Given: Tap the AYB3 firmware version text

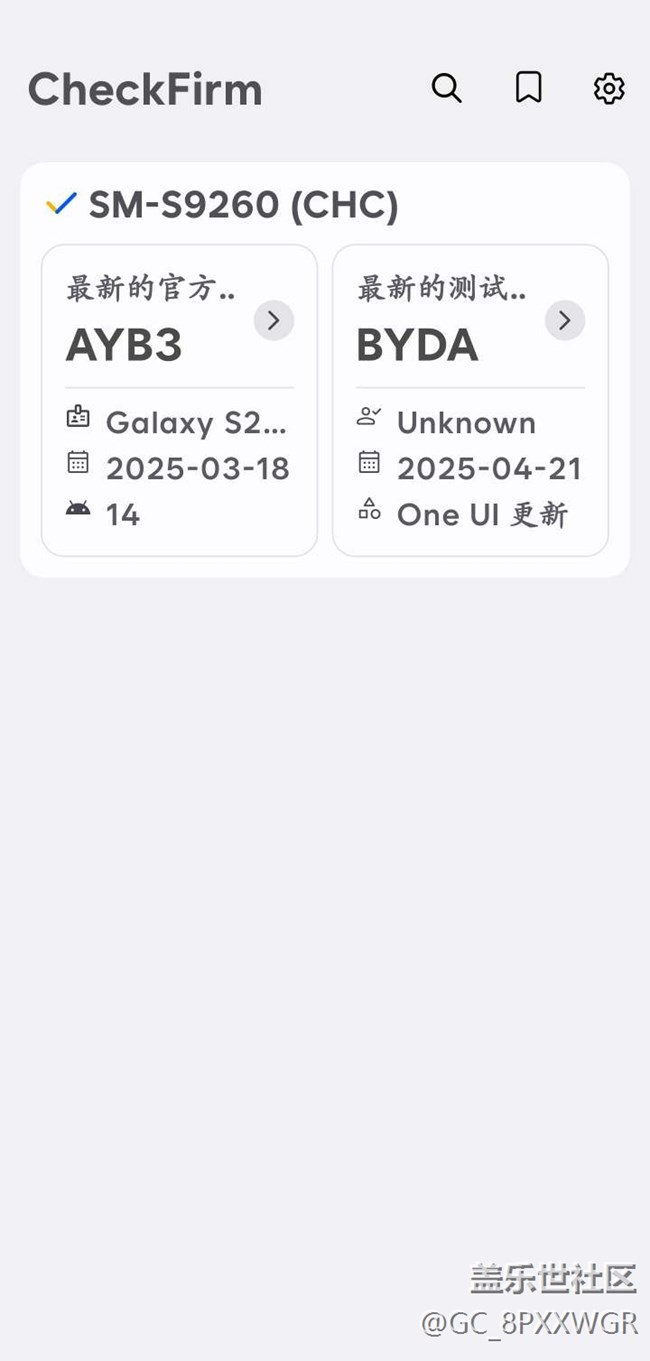Looking at the screenshot, I should tap(124, 346).
